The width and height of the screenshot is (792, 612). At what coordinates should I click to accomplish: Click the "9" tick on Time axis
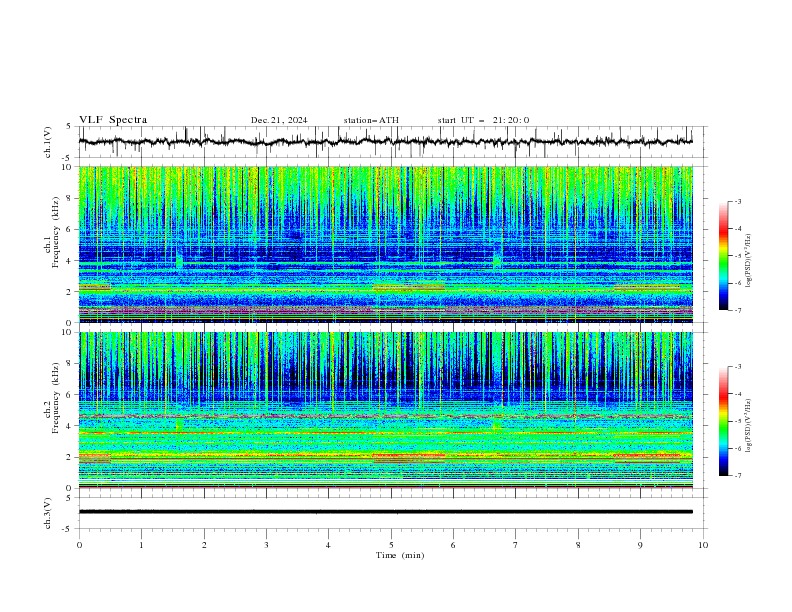point(640,545)
